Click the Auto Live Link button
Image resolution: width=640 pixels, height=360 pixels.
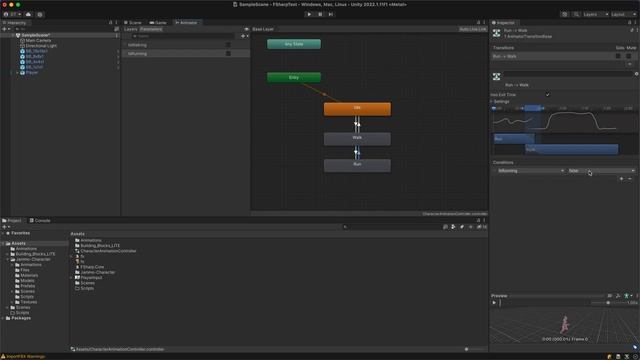(473, 29)
